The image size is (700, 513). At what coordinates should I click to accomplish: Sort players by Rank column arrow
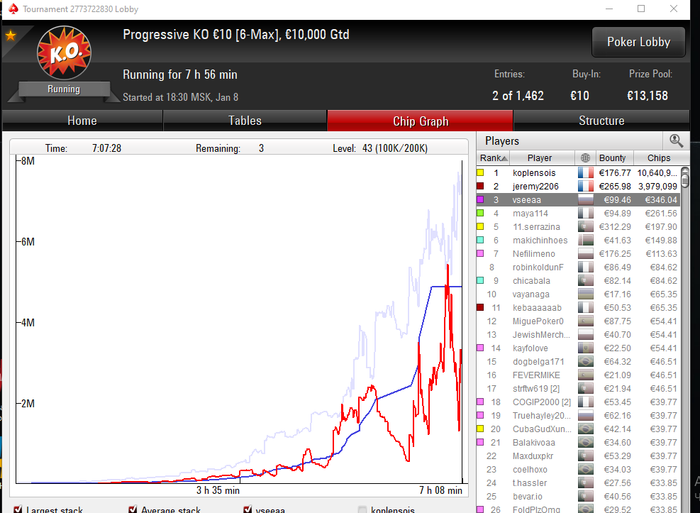[505, 158]
